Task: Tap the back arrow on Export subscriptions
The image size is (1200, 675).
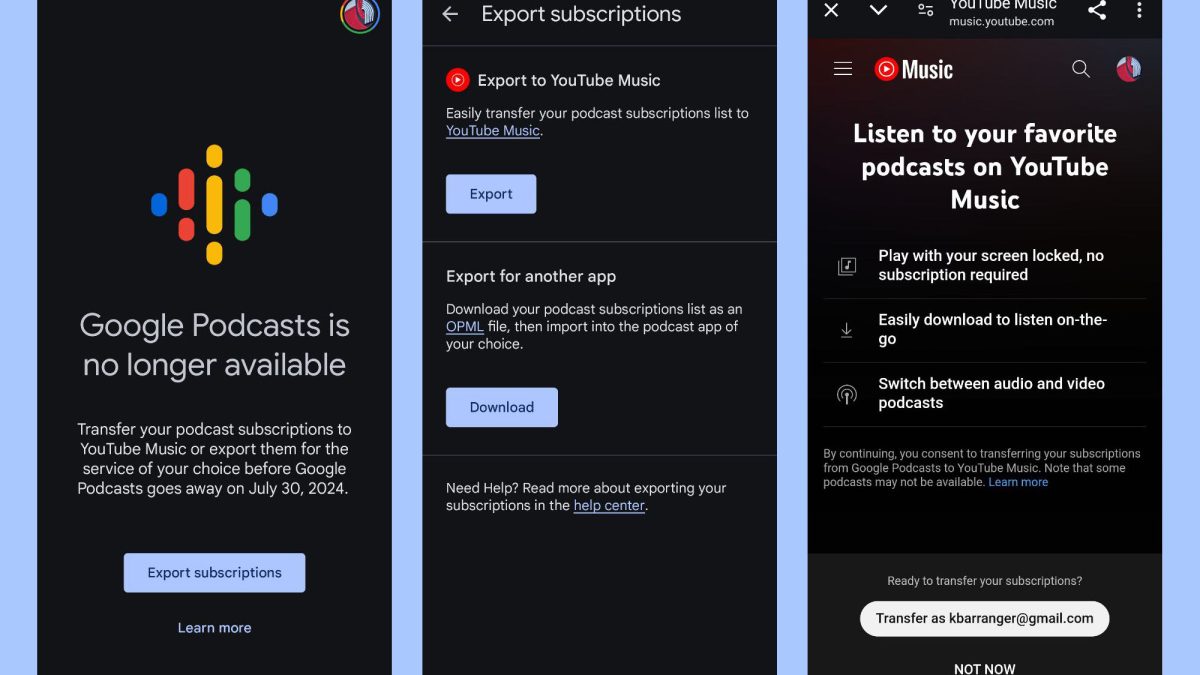Action: pyautogui.click(x=450, y=14)
